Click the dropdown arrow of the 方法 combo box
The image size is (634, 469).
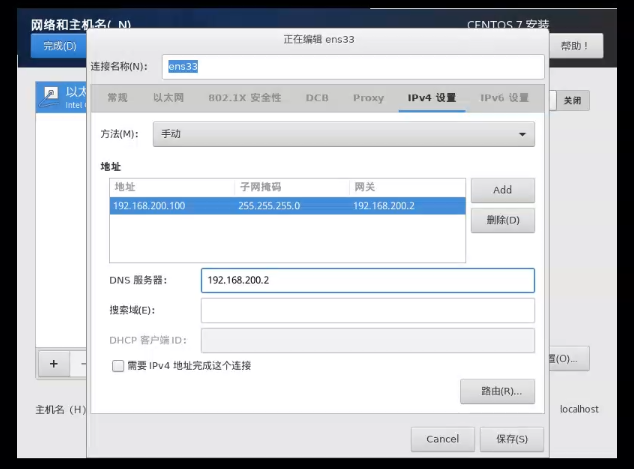point(522,134)
